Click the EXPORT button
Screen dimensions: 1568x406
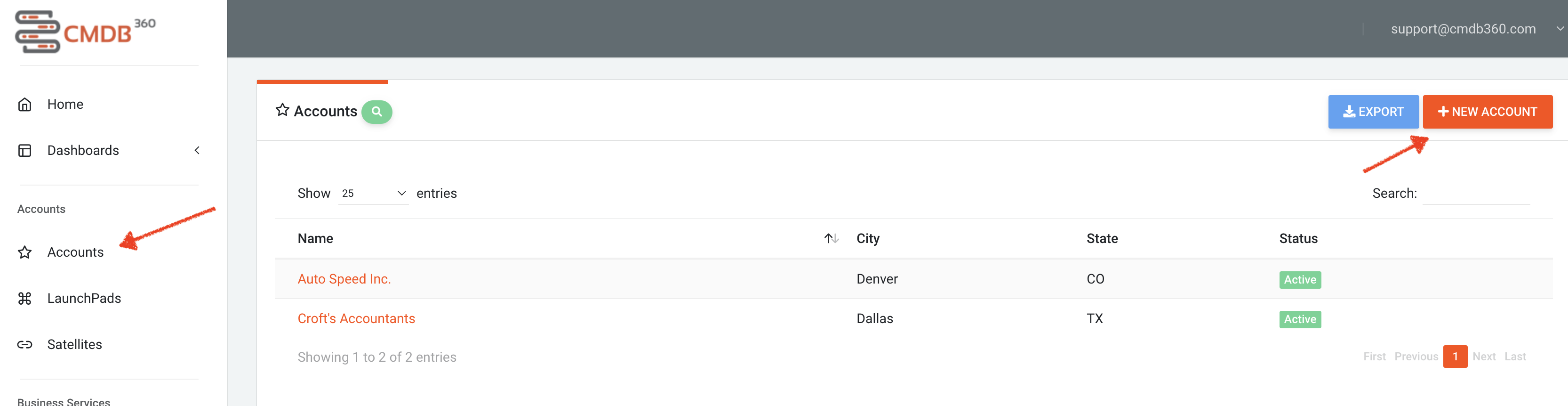[x=1373, y=112]
